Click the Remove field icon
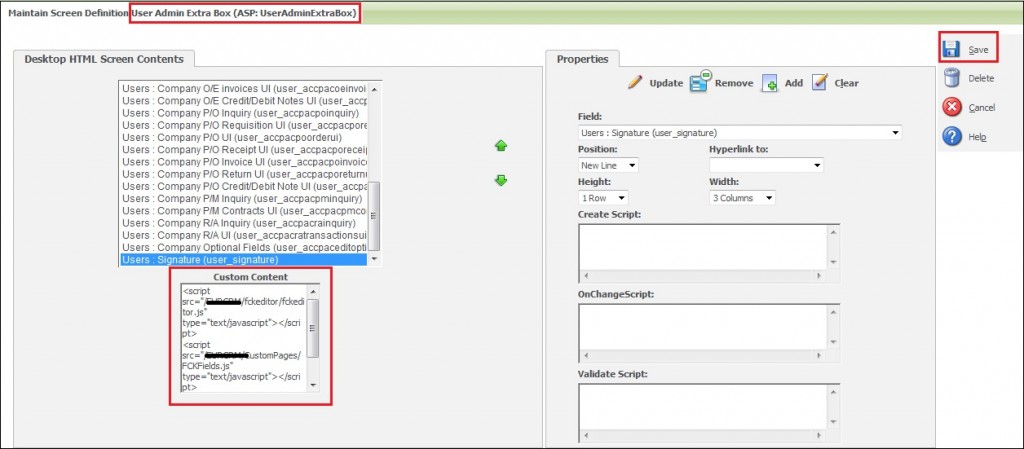The width and height of the screenshot is (1024, 449). pos(700,81)
